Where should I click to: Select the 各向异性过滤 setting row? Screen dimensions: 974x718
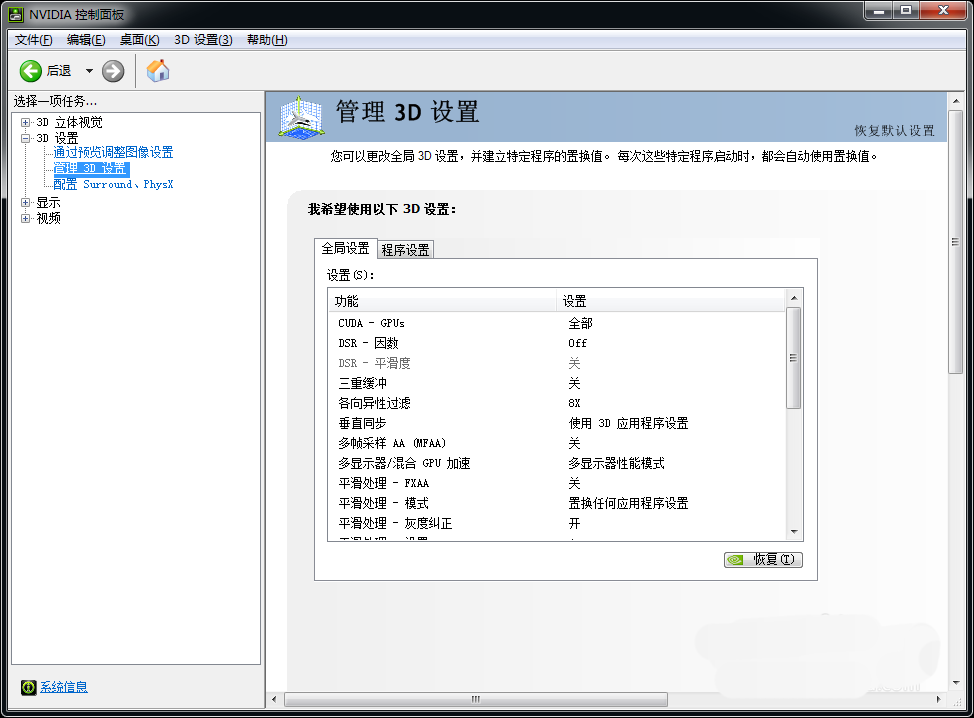point(557,403)
